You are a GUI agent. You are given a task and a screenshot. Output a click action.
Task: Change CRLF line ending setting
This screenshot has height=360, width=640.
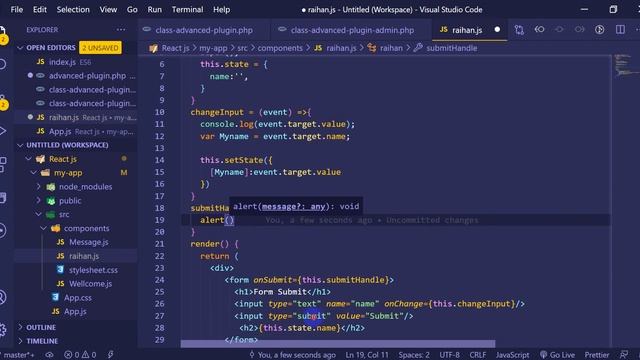coord(478,355)
